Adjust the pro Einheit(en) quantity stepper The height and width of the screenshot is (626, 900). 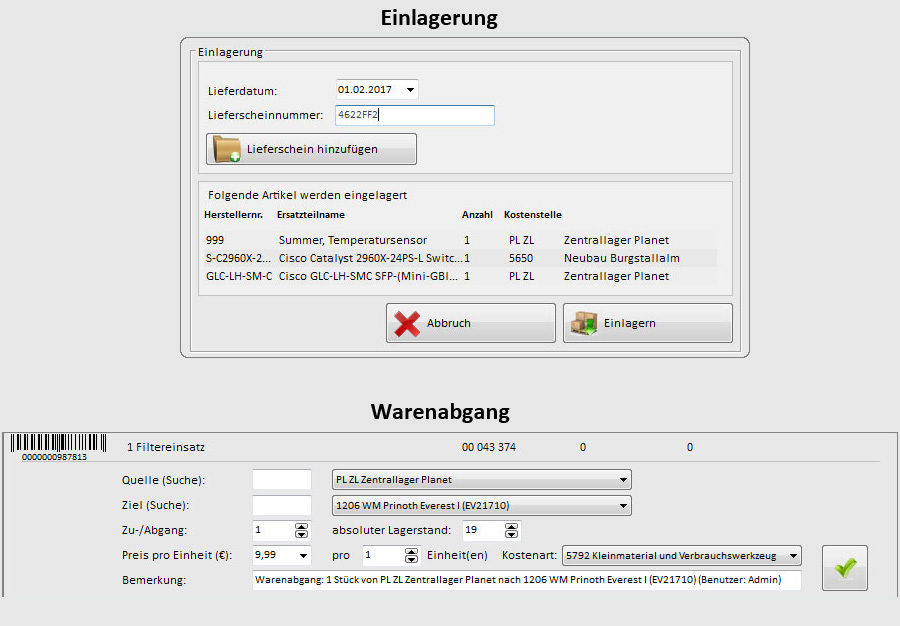coord(411,555)
